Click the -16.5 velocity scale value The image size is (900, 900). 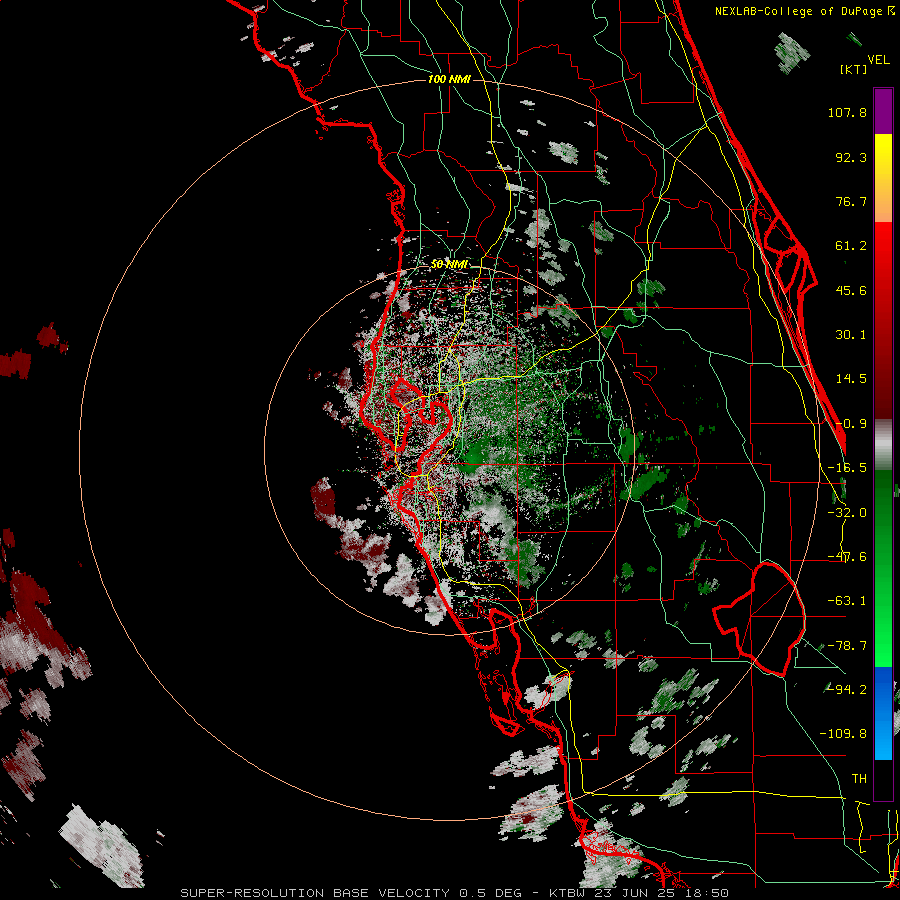[x=847, y=468]
